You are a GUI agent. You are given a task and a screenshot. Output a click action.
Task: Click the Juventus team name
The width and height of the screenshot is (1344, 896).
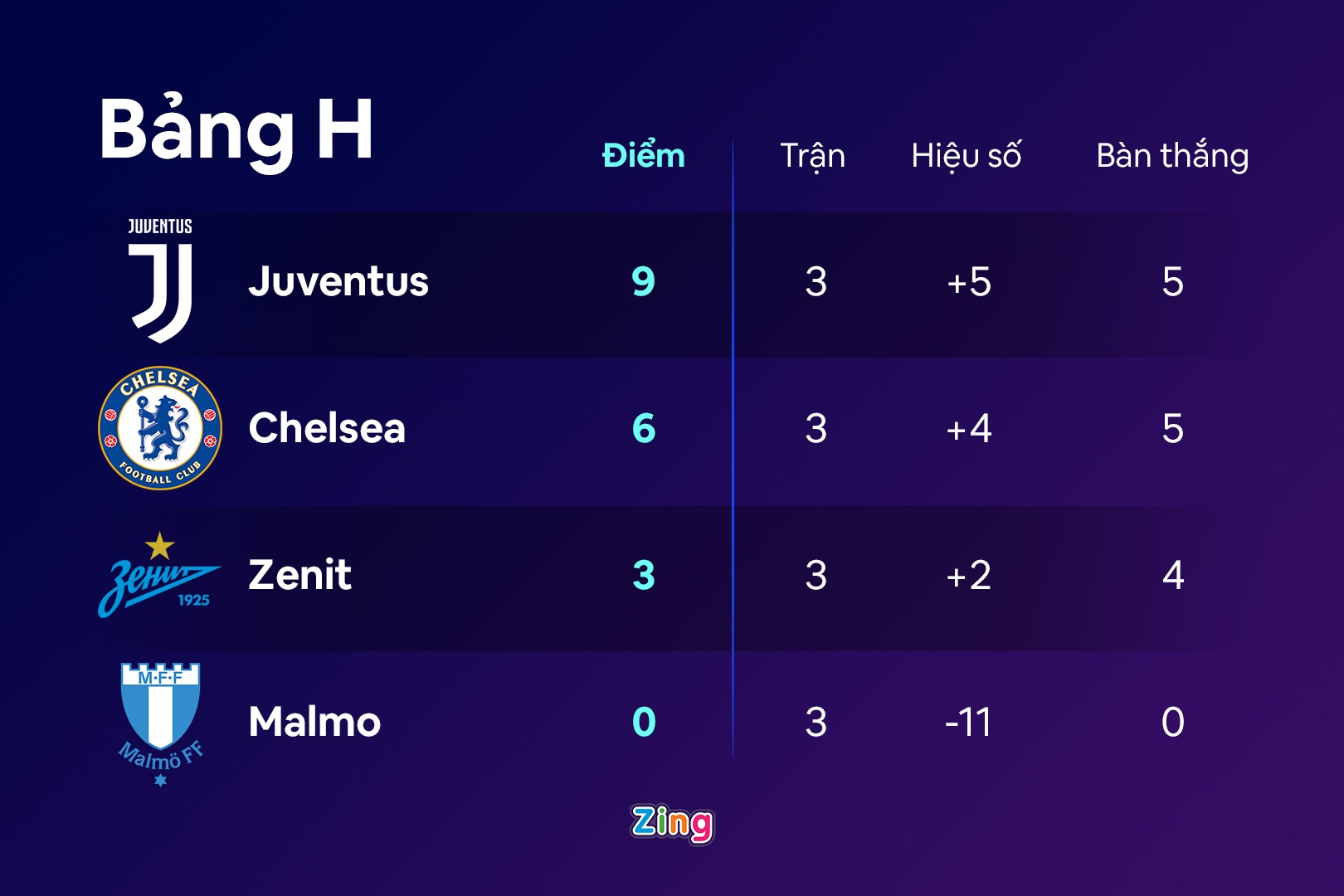click(x=338, y=281)
